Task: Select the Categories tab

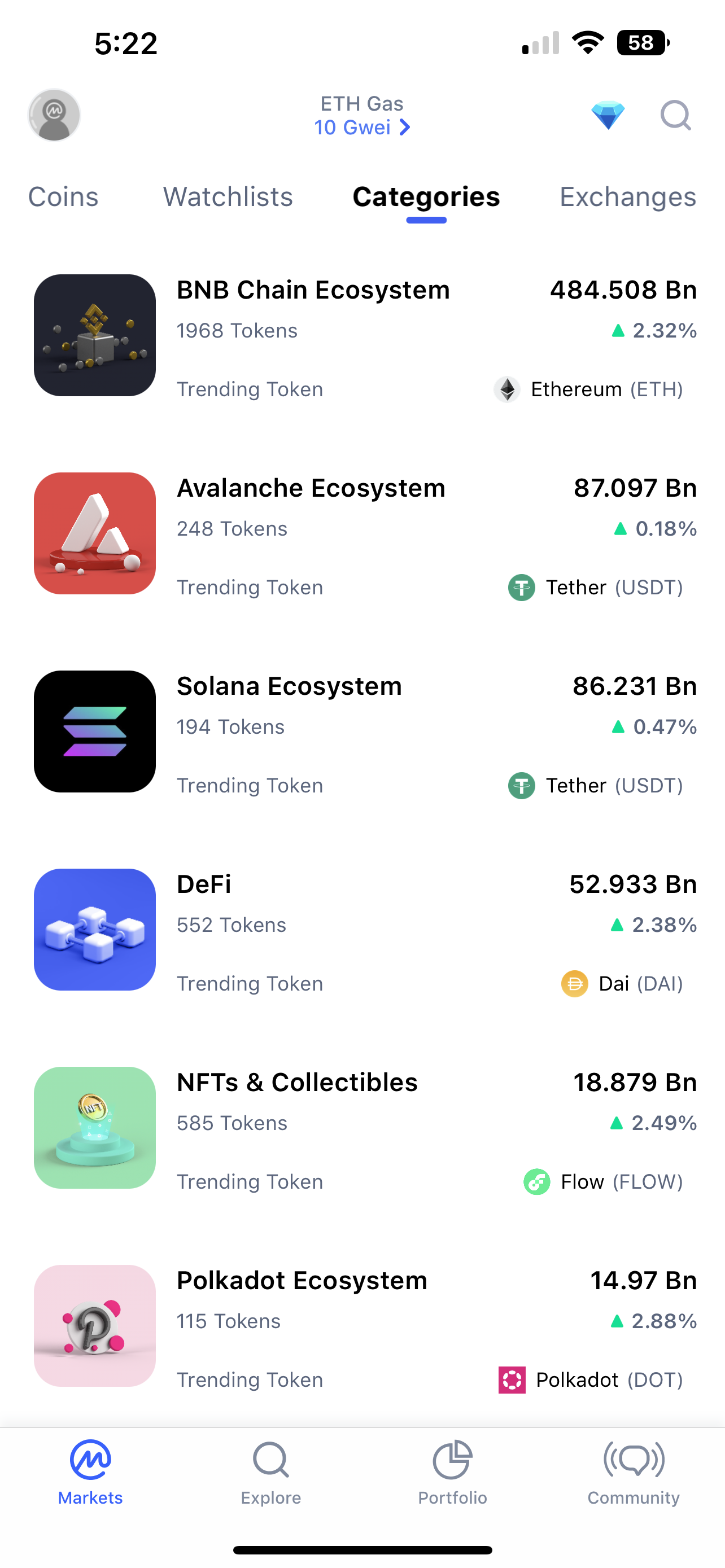Action: click(x=426, y=197)
